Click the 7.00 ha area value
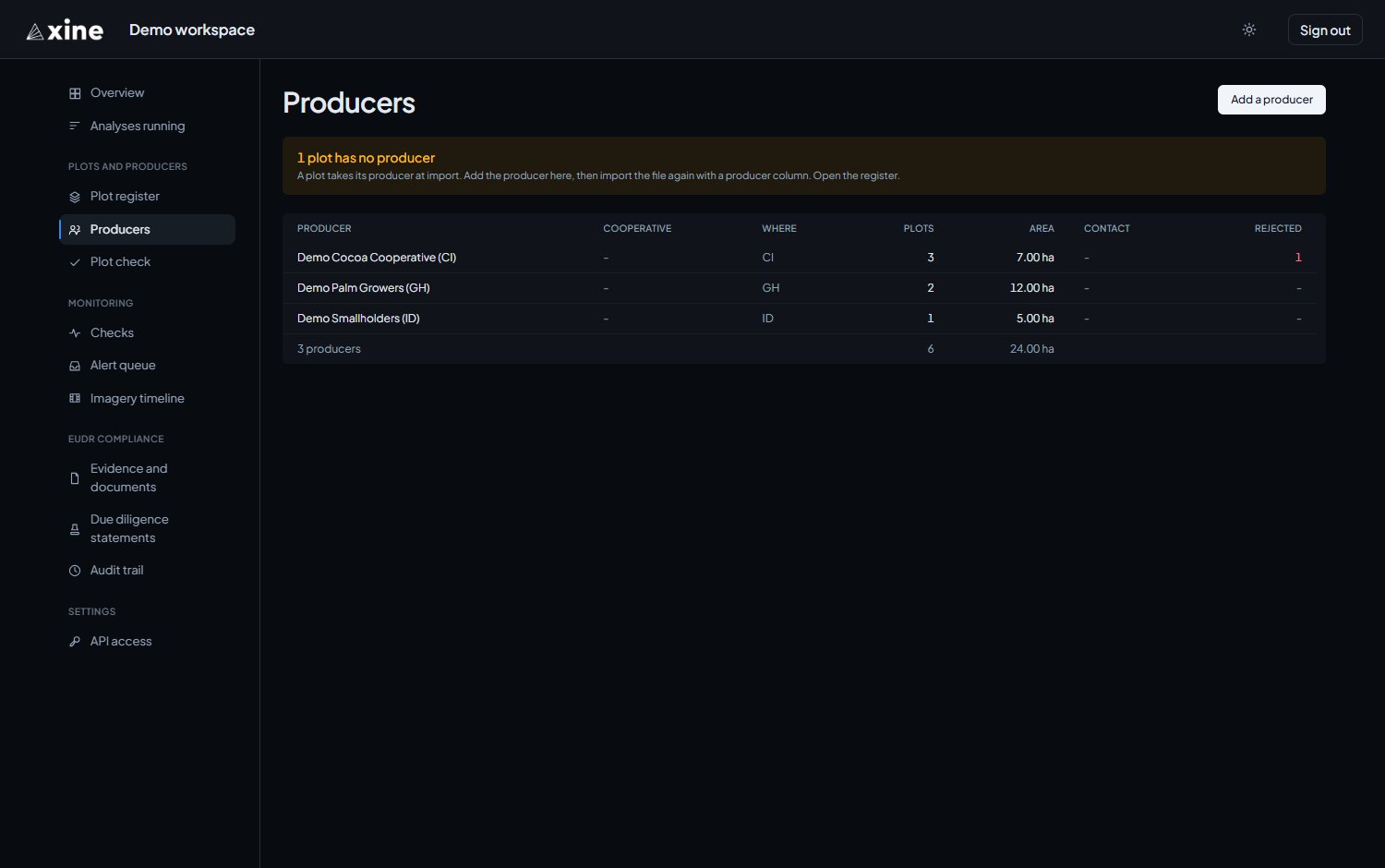Screen dimensions: 1385x868 tap(1035, 258)
